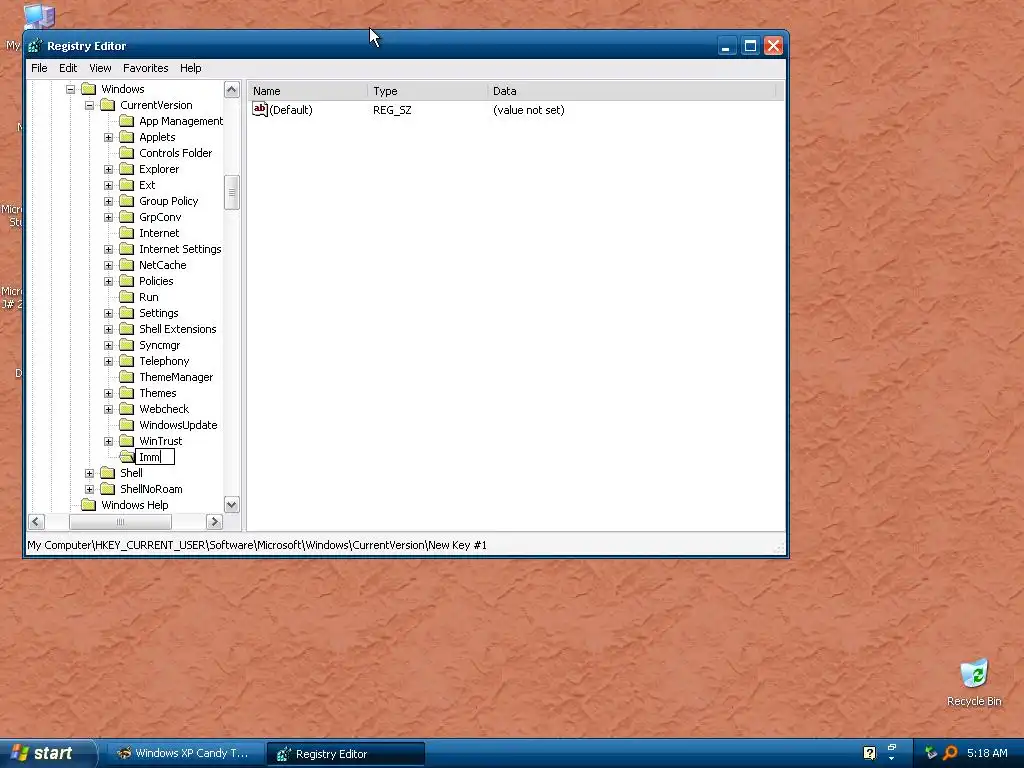The width and height of the screenshot is (1024, 768).
Task: Select the ShellNoRoam key label
Action: tap(151, 489)
